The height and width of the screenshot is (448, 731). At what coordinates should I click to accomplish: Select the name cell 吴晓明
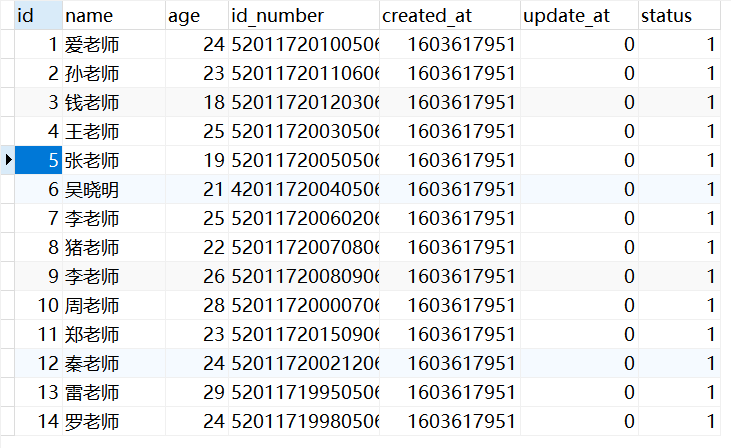tap(92, 189)
